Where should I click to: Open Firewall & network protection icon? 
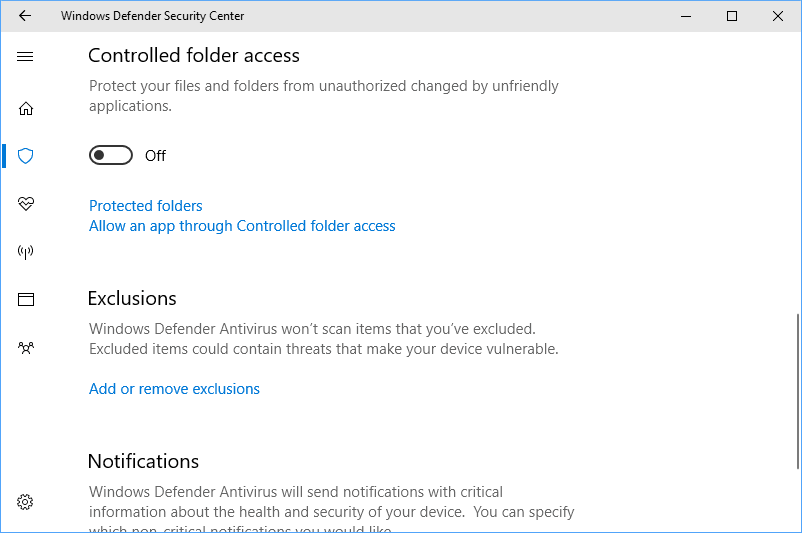pos(26,252)
